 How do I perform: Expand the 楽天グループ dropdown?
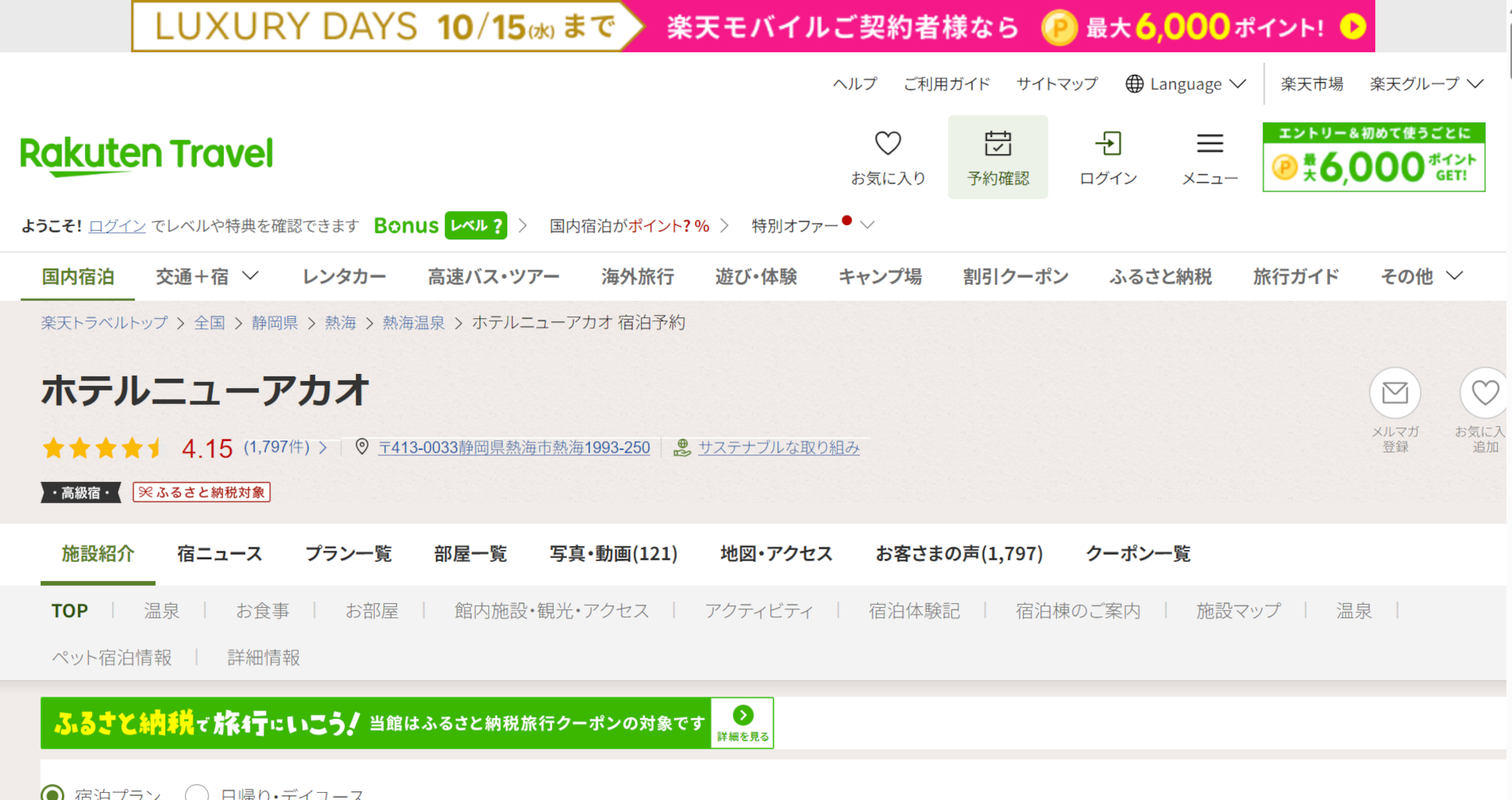click(x=1425, y=83)
